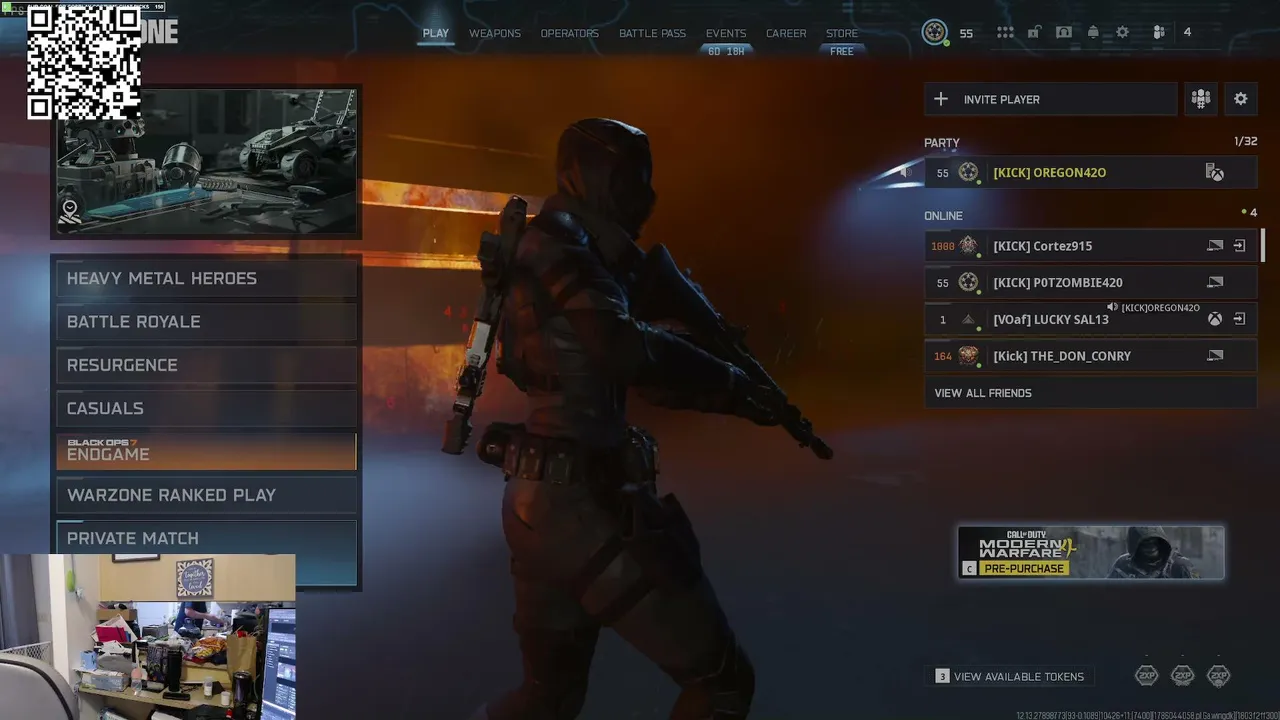Image resolution: width=1280 pixels, height=720 pixels.
Task: Open the social friends icon beside 4
Action: pos(1159,32)
